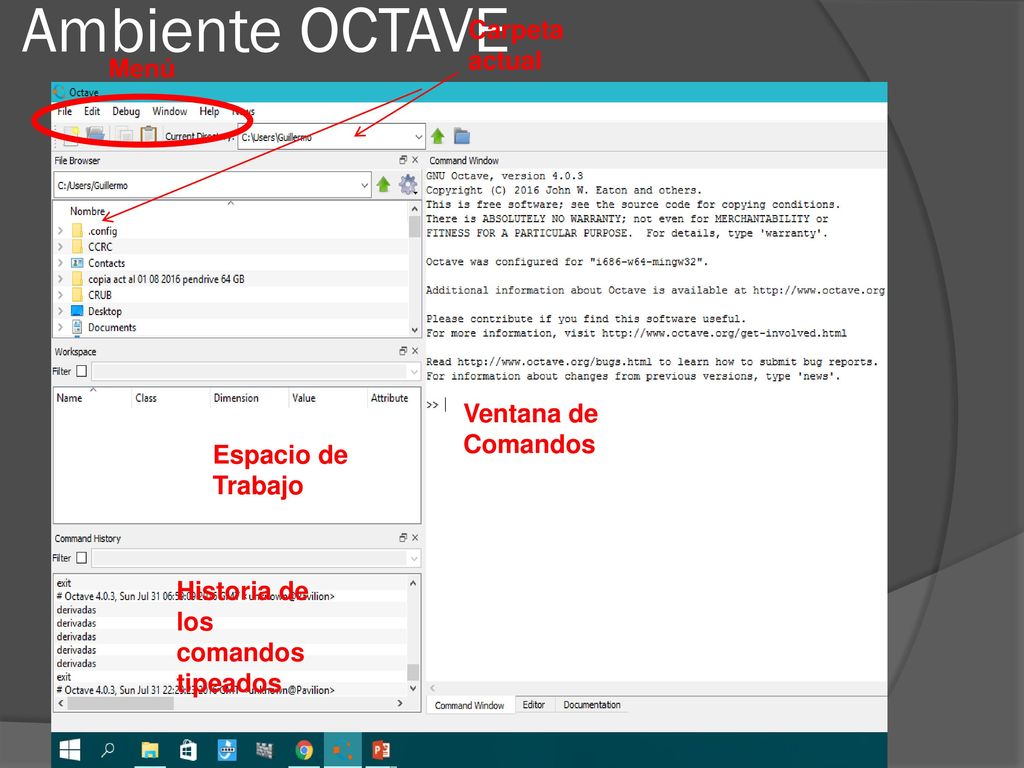Expand the CCRC folder

60,247
